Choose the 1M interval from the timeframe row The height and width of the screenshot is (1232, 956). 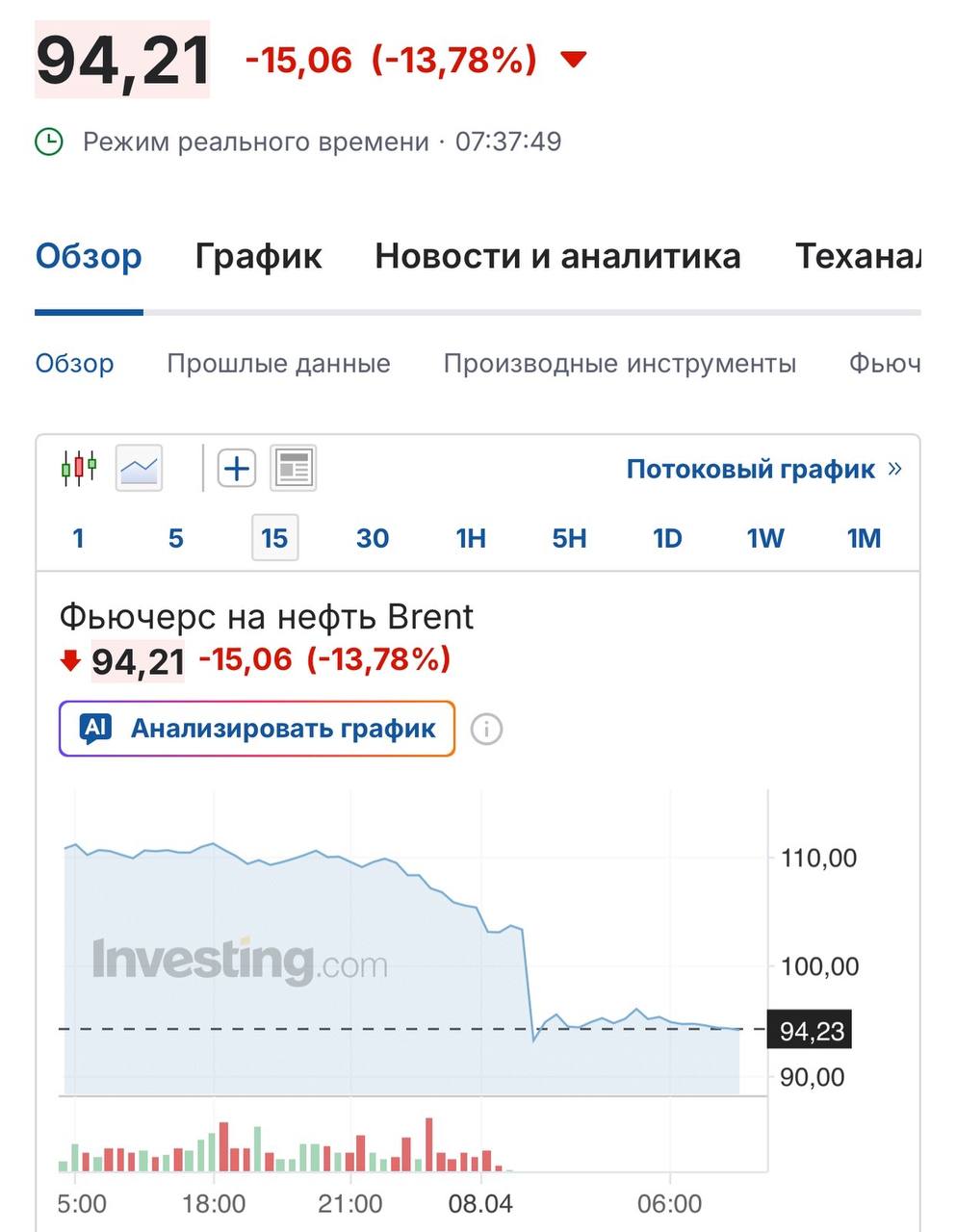click(864, 538)
